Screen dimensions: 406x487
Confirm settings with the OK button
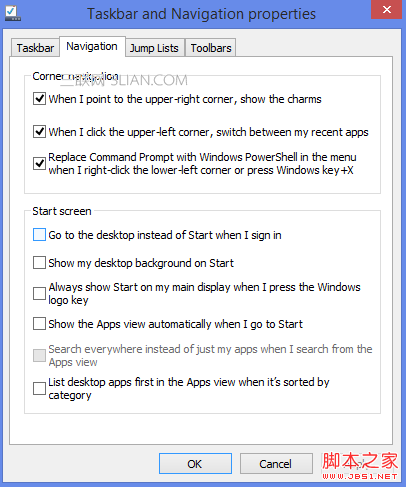pos(195,464)
